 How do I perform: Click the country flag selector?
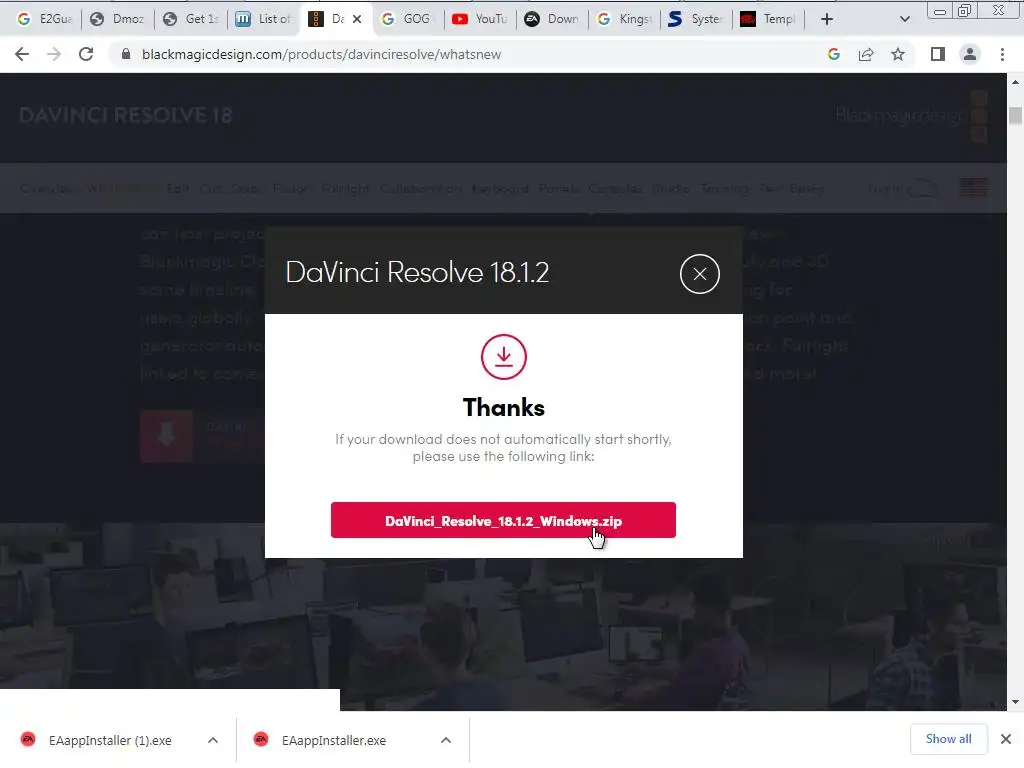tap(973, 189)
